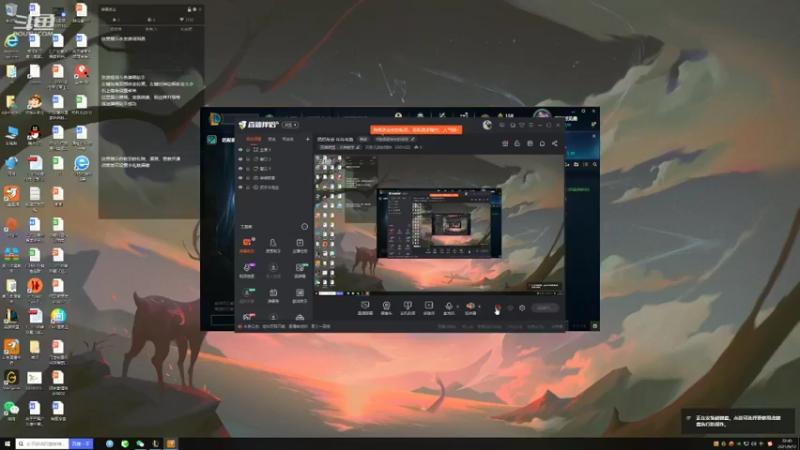This screenshot has width=800, height=450.
Task: Open the green-tagged tool ending the second toolbox row
Action: (x=300, y=270)
